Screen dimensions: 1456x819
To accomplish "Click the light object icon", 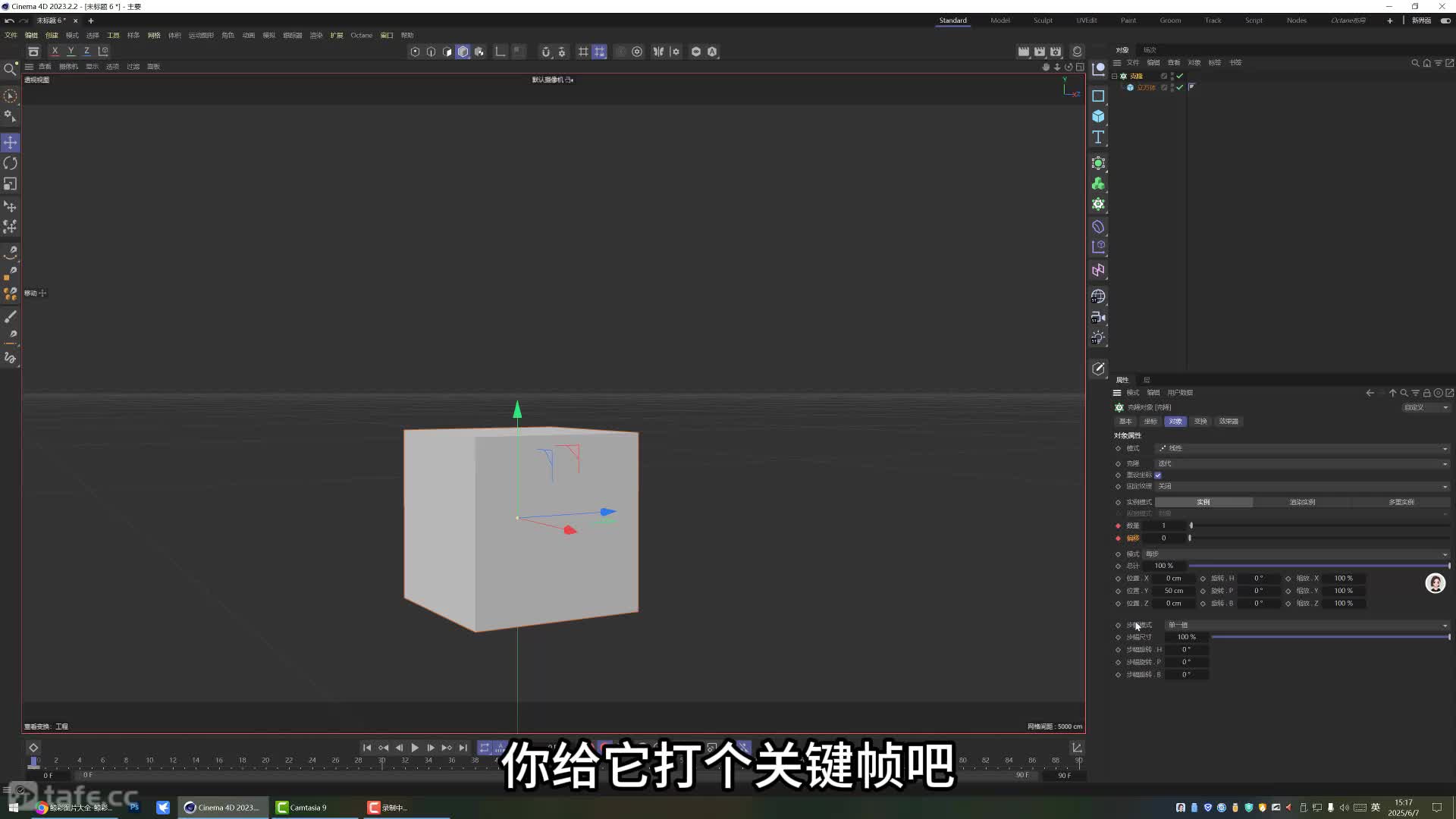I will (1098, 338).
